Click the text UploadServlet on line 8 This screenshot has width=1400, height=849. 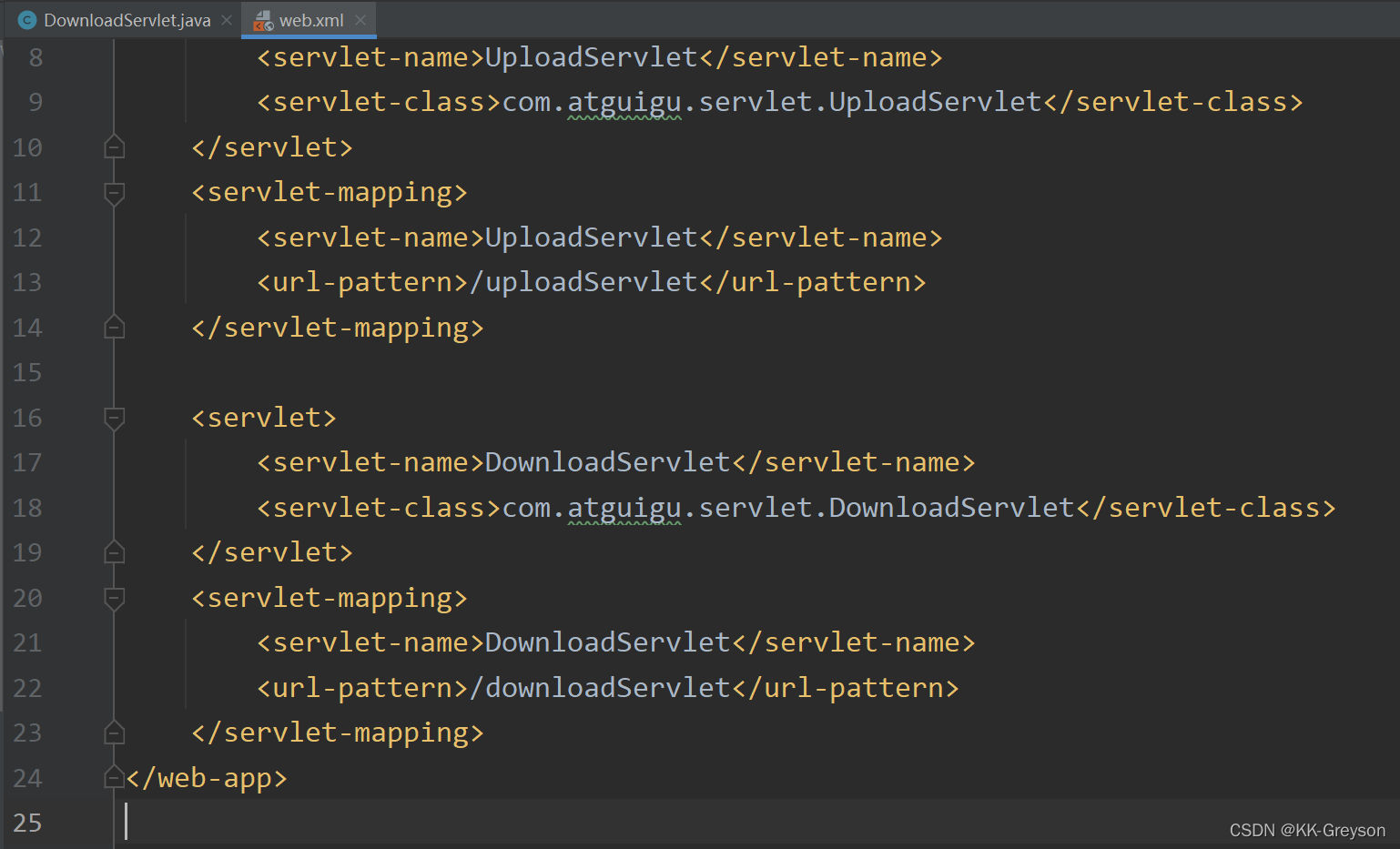(x=591, y=57)
